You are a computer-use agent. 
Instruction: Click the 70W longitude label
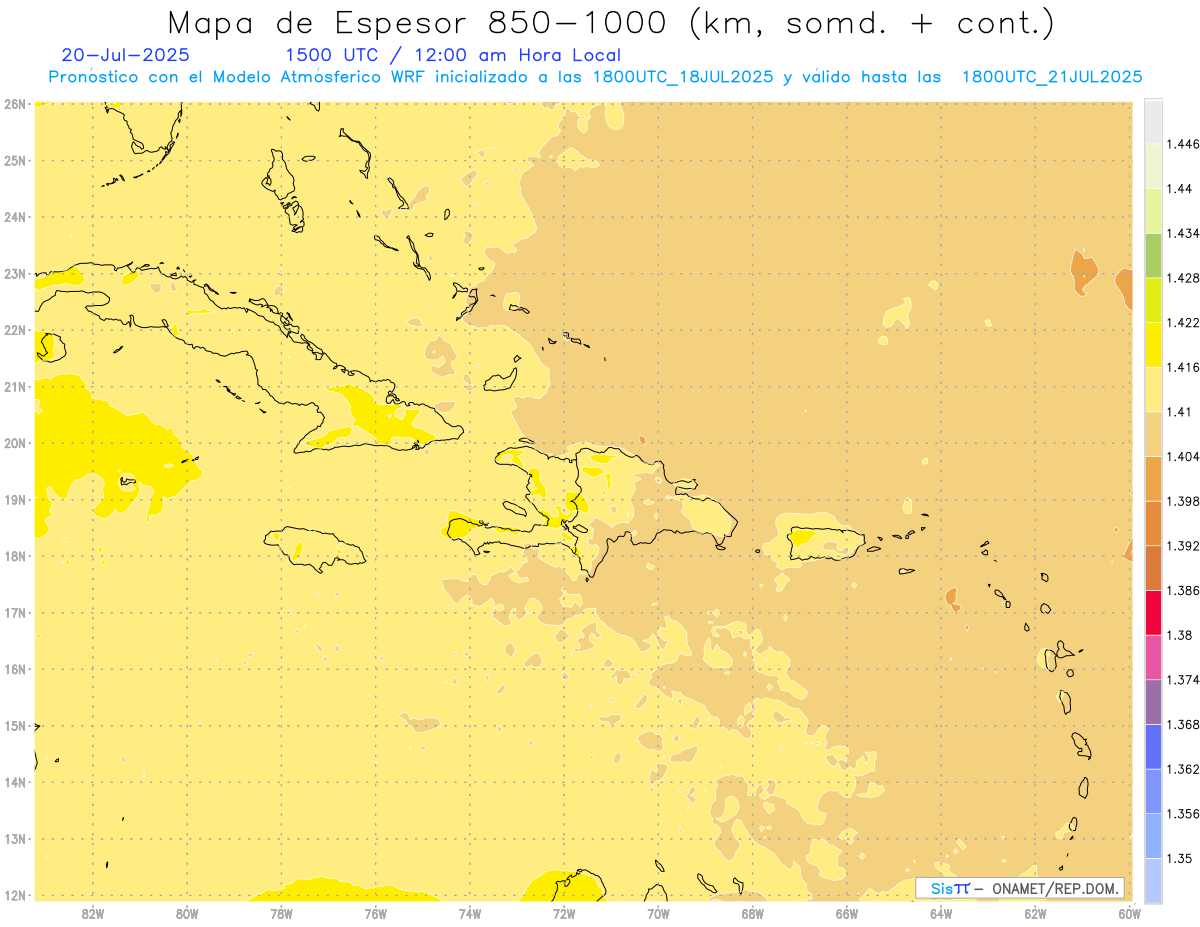658,913
